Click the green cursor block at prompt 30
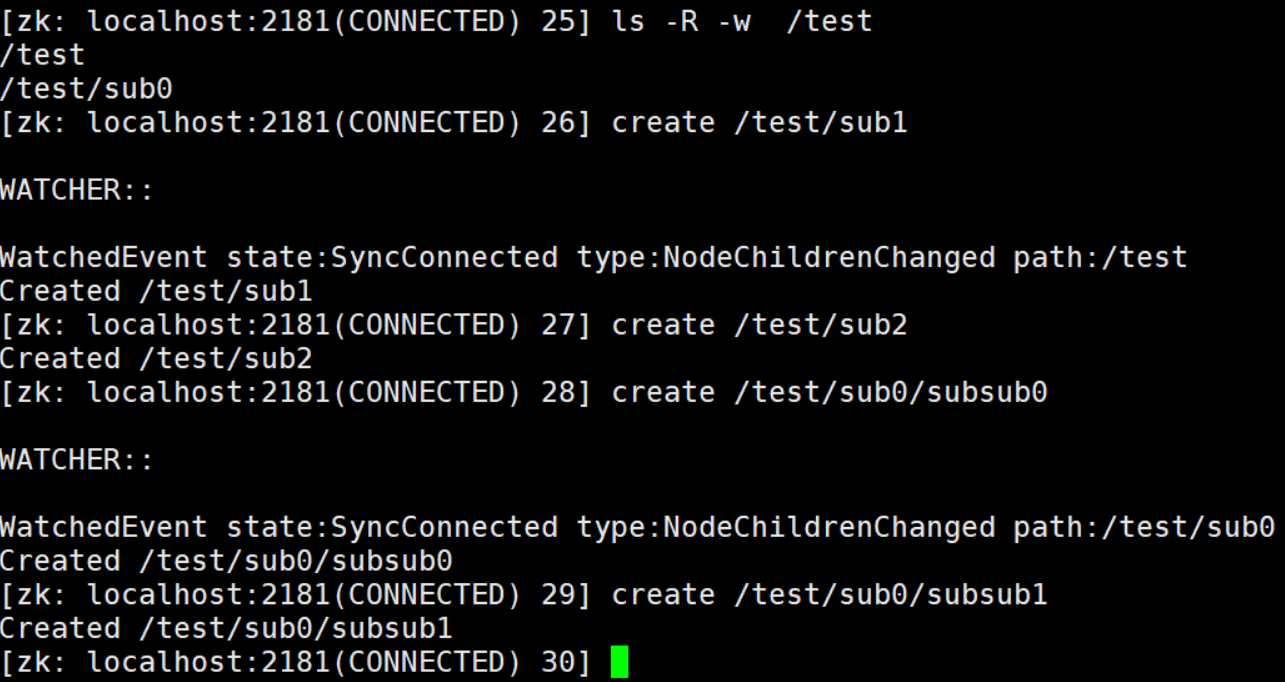This screenshot has height=682, width=1285. 619,662
